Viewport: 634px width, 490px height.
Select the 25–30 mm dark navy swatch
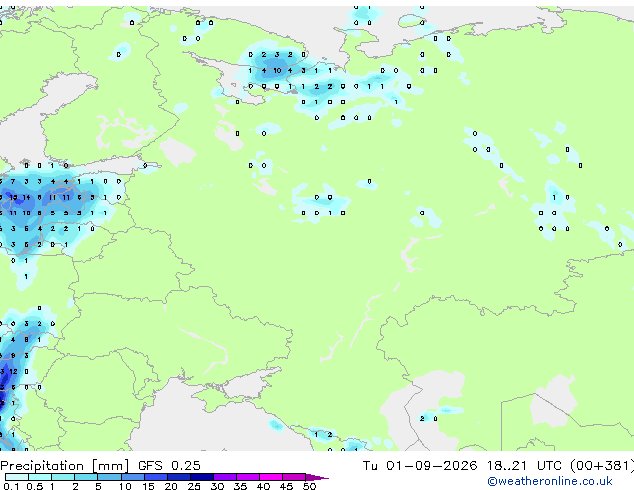(202, 477)
